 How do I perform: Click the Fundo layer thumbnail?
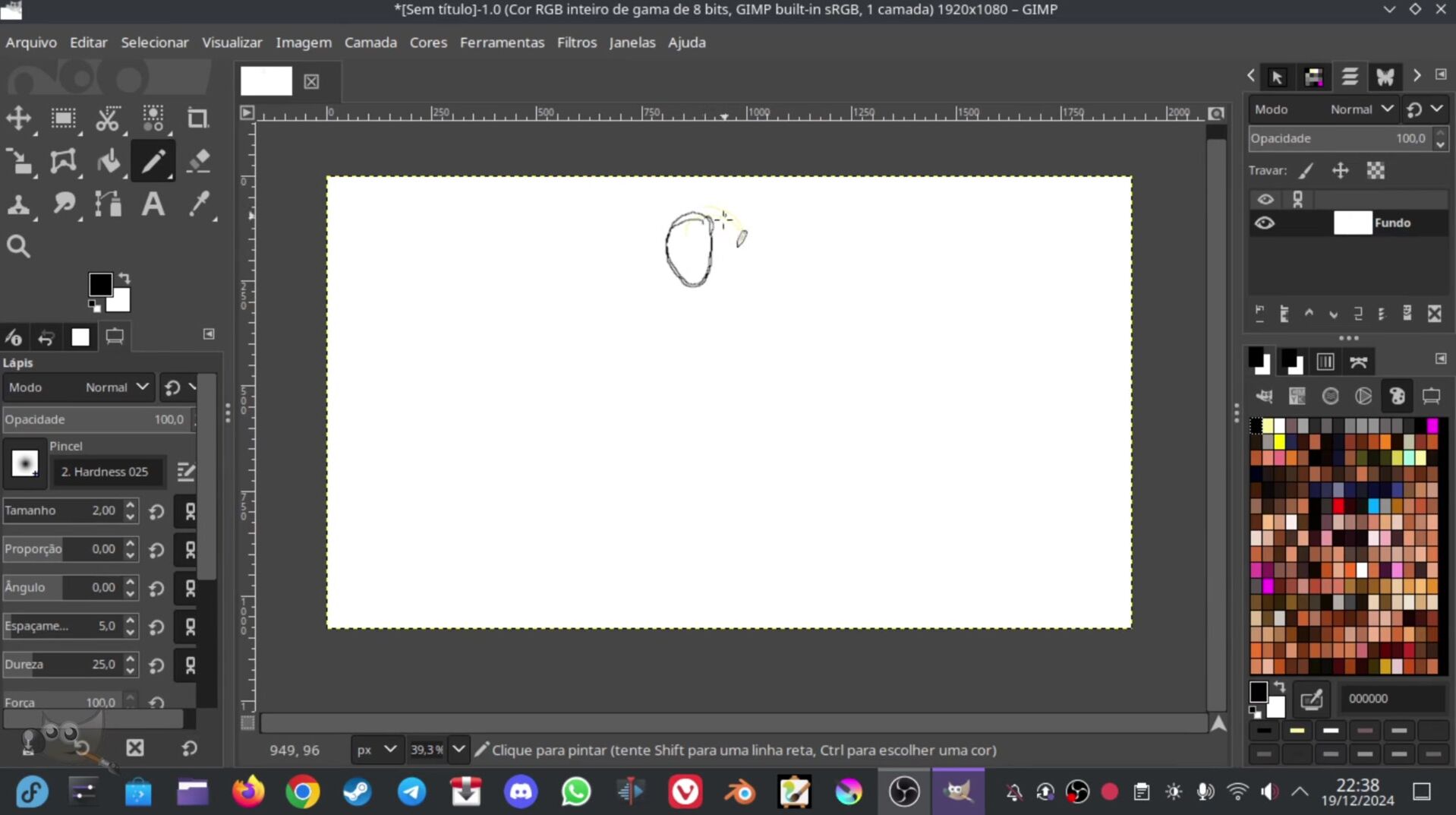pos(1353,223)
